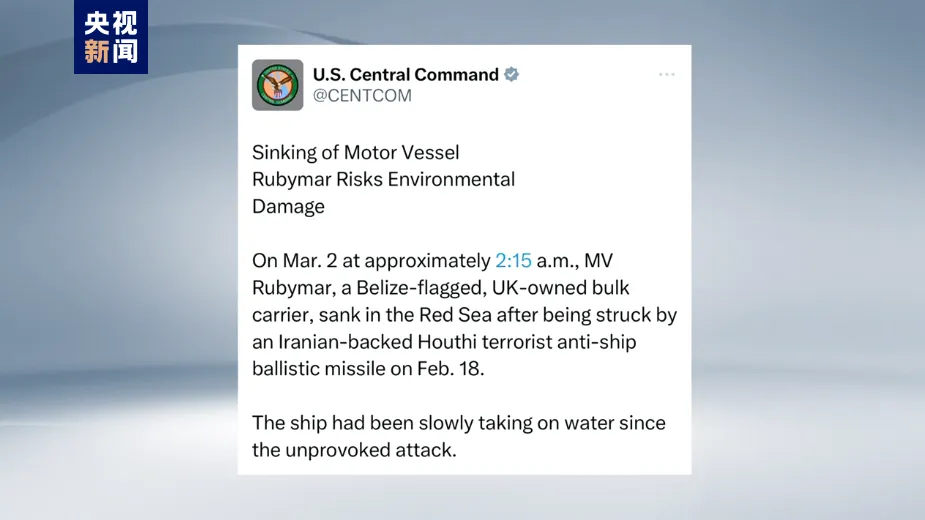Click the CCTV News logo badge
The image size is (925, 520).
pos(111,37)
